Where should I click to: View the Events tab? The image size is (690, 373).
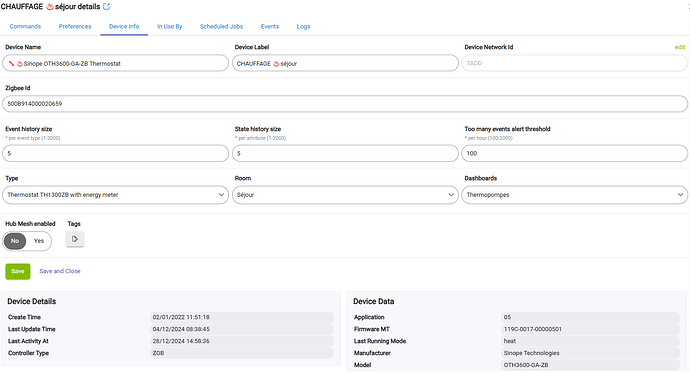click(270, 26)
